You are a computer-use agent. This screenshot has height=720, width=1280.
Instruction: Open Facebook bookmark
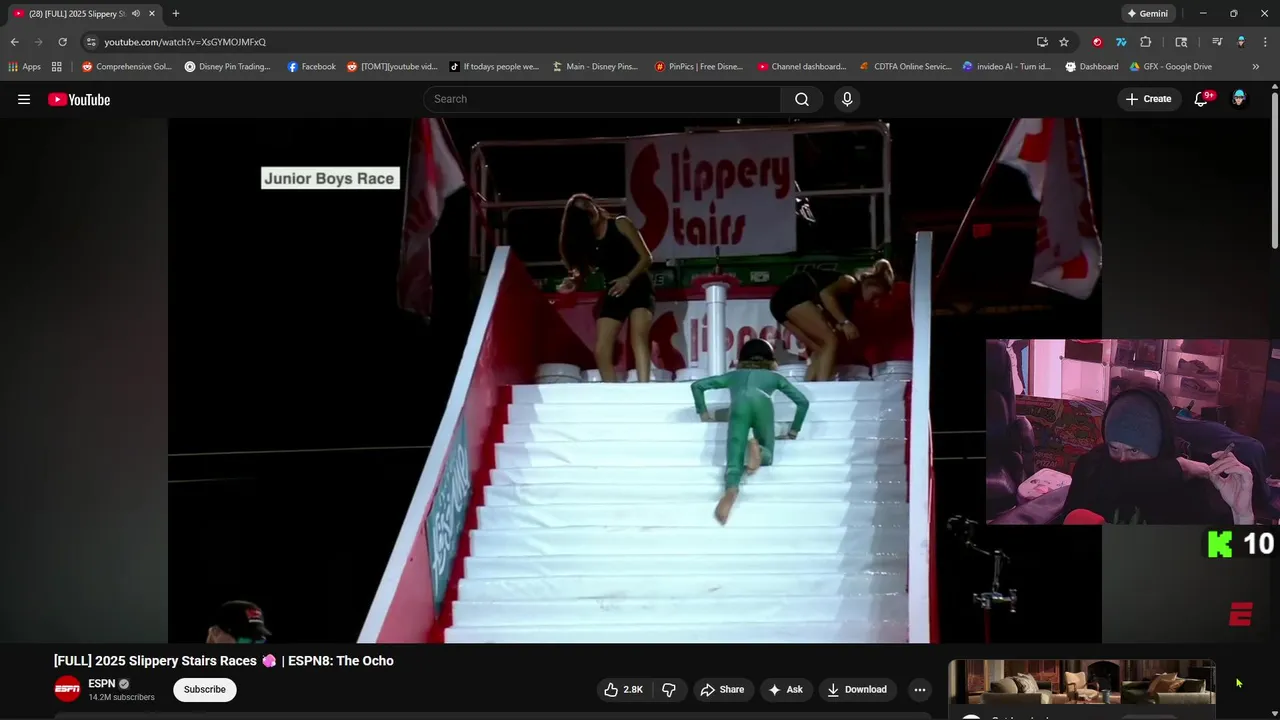click(x=311, y=67)
